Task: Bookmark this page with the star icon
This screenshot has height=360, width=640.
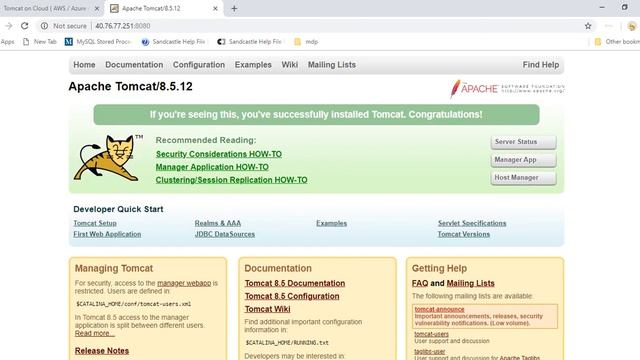Action: [x=588, y=26]
